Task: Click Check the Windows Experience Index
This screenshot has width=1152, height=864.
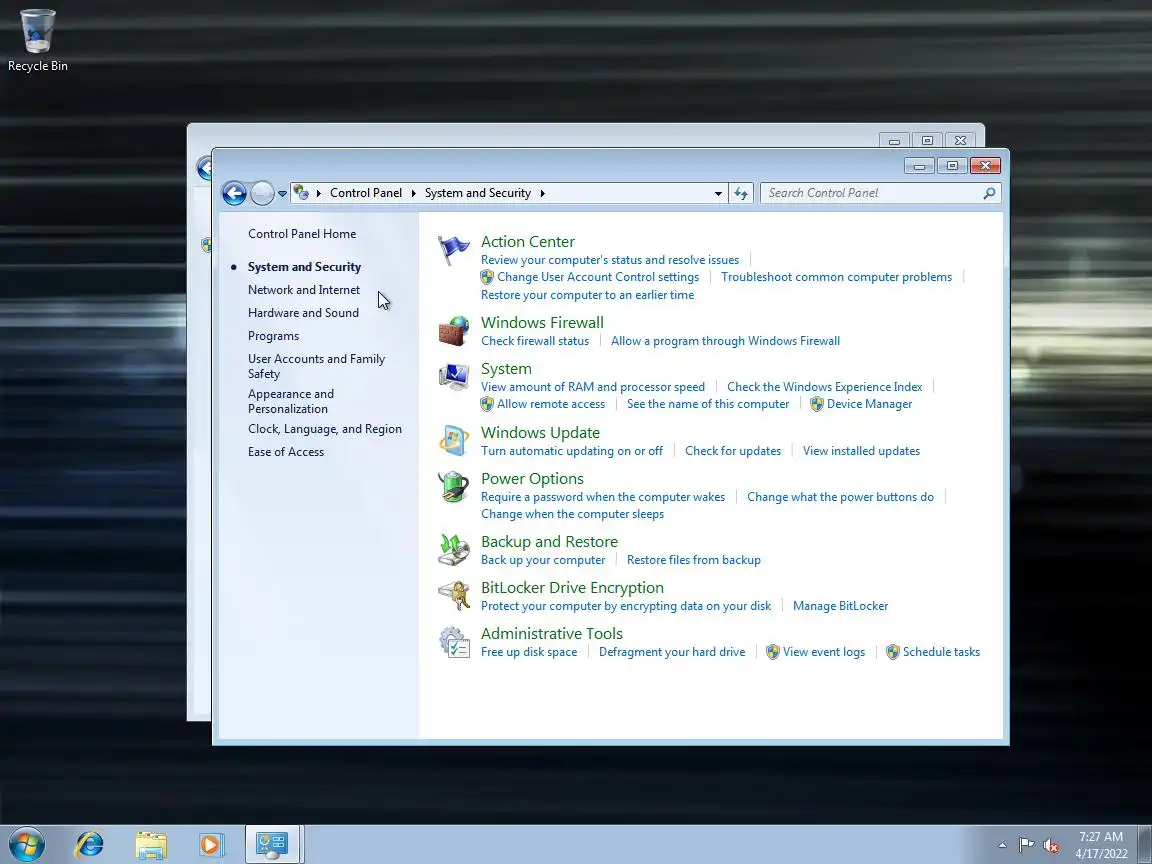Action: tap(824, 386)
